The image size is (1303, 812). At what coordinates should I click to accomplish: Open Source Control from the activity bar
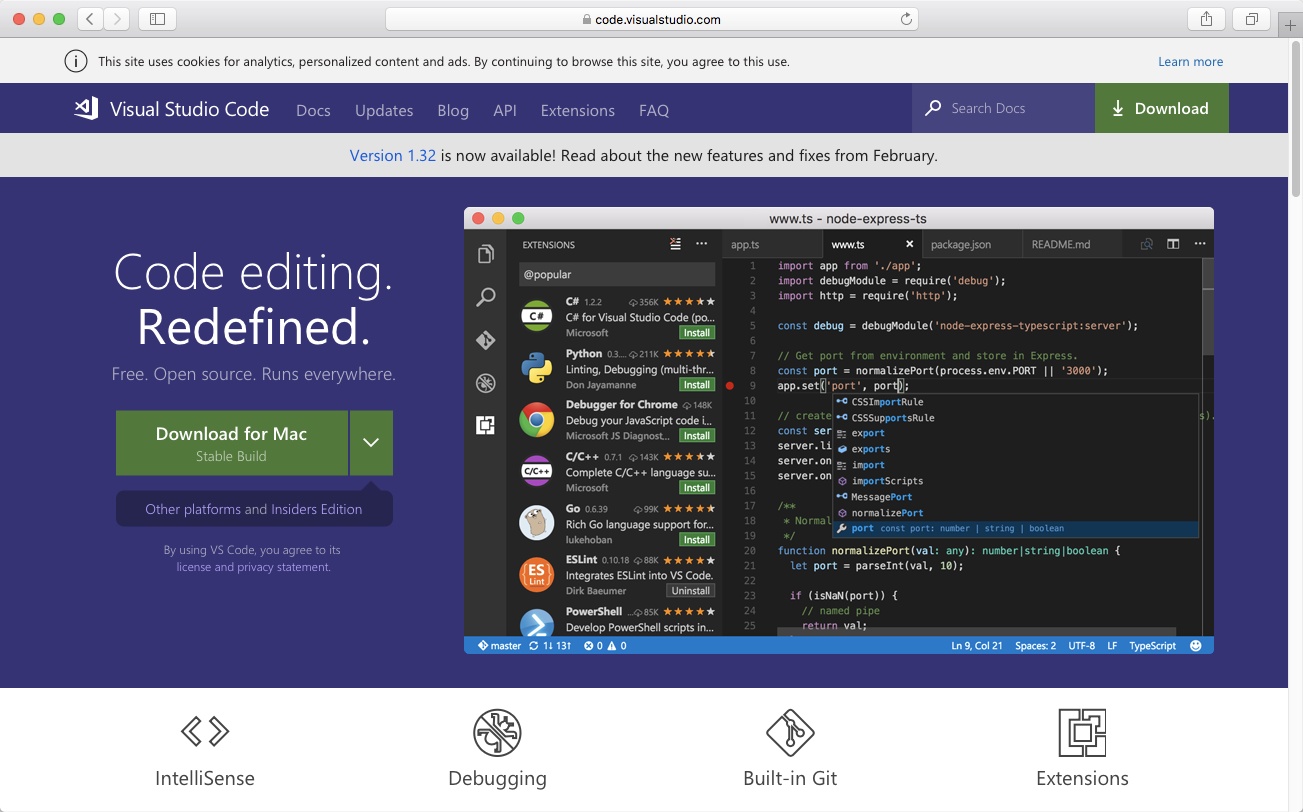[x=486, y=340]
